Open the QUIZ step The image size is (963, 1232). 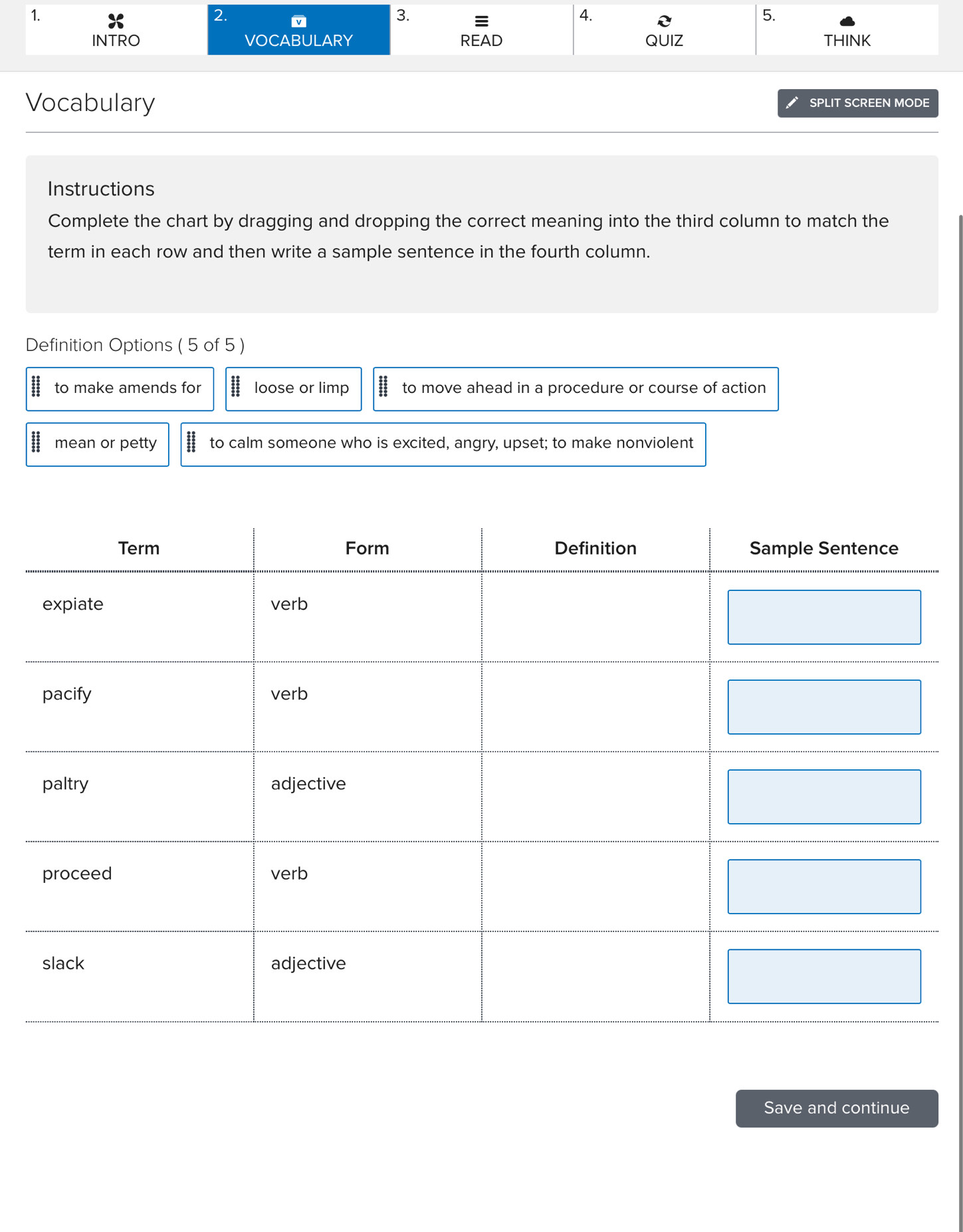pyautogui.click(x=664, y=30)
